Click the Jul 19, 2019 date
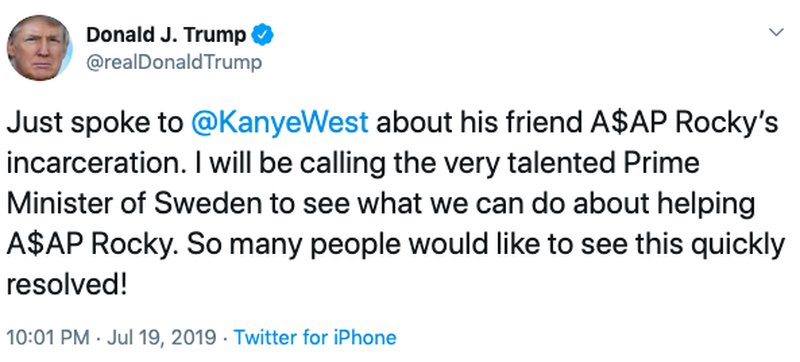 coord(162,338)
